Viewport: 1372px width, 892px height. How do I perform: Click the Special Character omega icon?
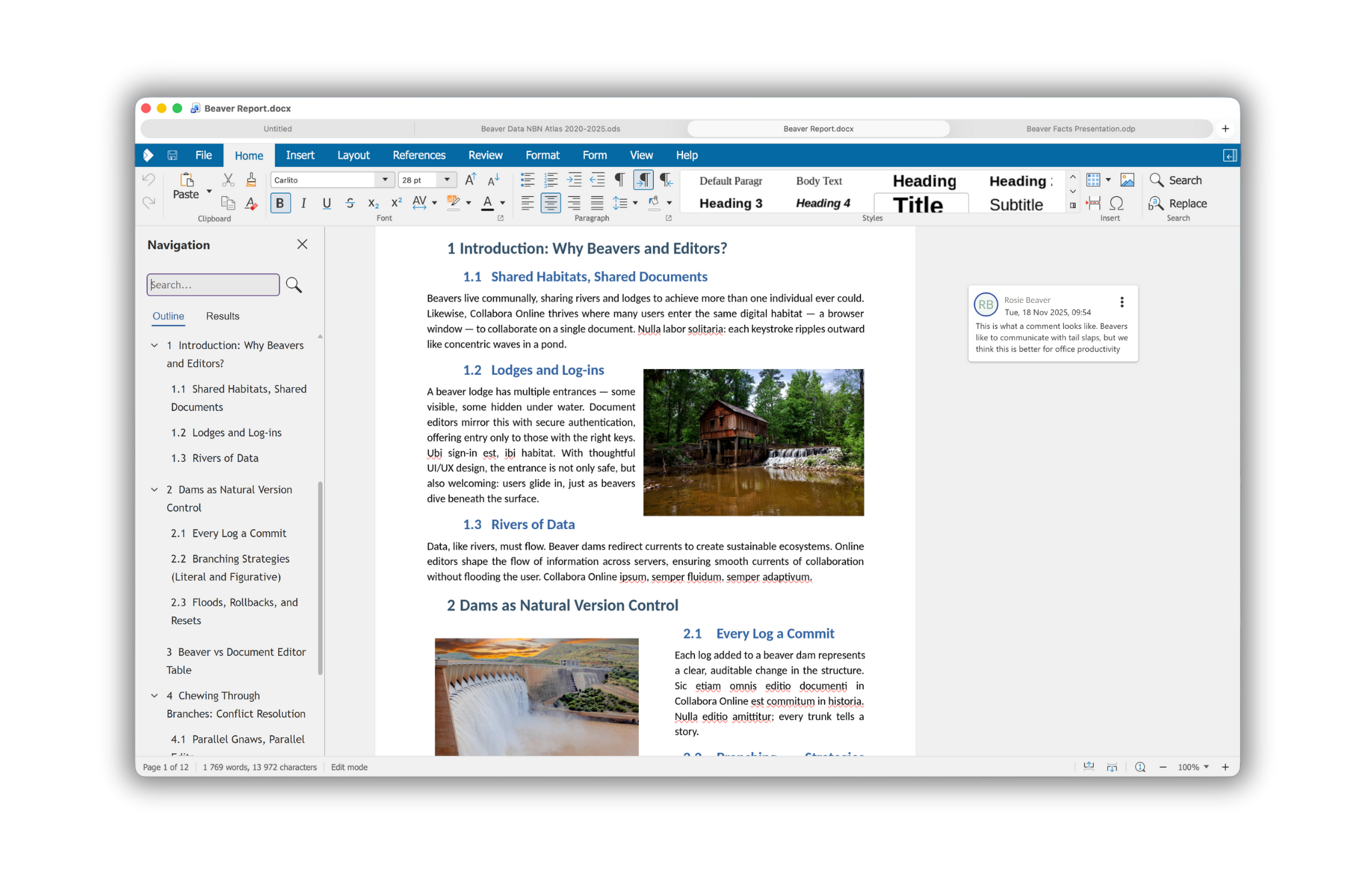(x=1117, y=203)
